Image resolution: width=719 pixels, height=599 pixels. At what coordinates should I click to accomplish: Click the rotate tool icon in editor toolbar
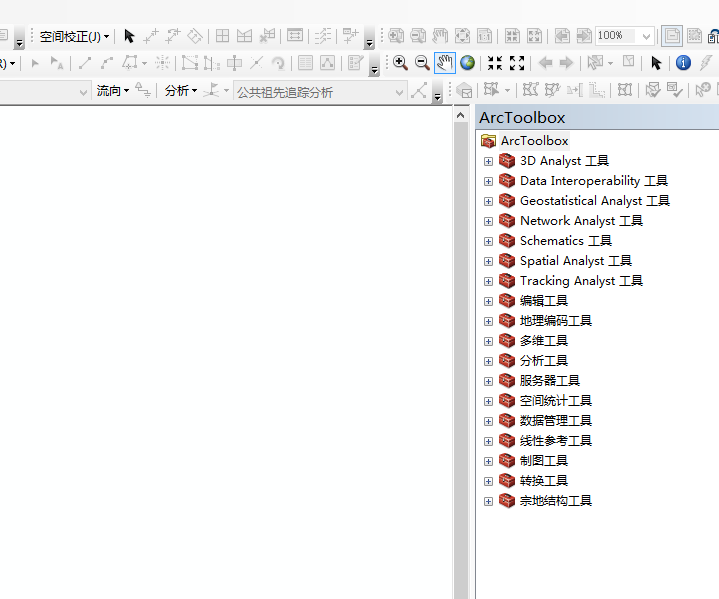(278, 63)
